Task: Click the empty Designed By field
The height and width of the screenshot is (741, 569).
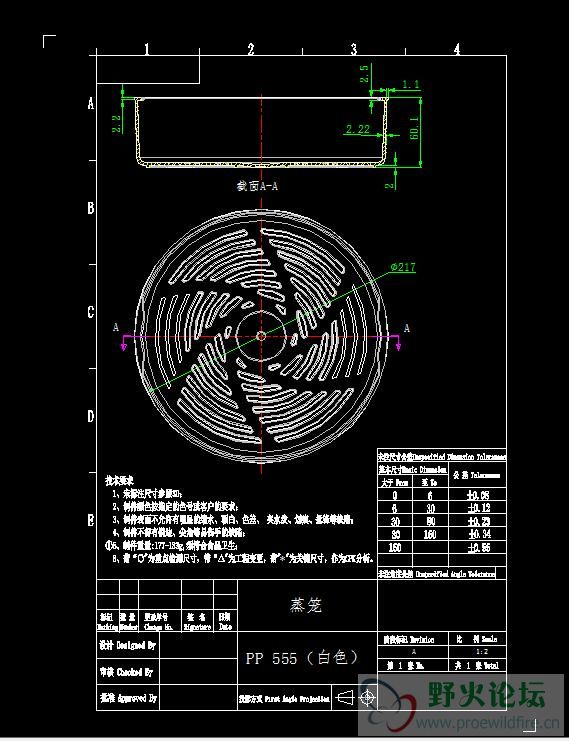Action: [x=198, y=645]
